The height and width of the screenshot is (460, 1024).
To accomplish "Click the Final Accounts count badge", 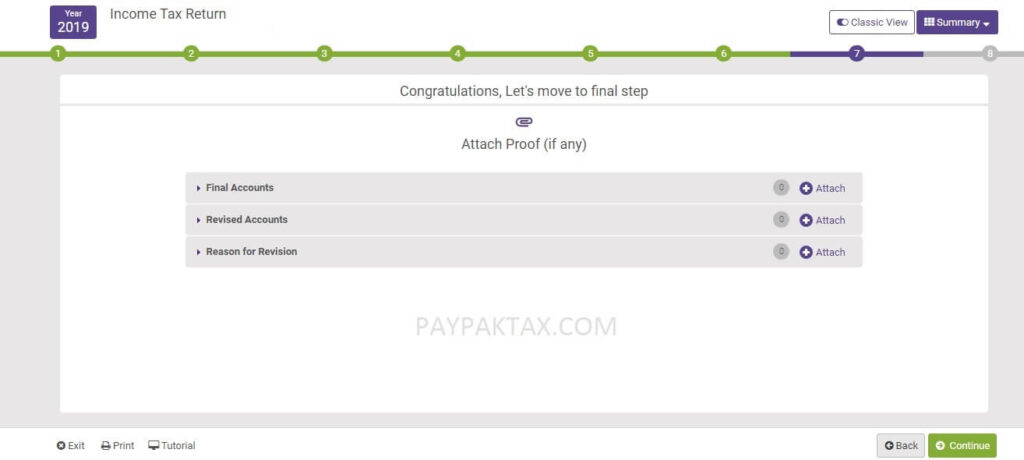I will (781, 188).
